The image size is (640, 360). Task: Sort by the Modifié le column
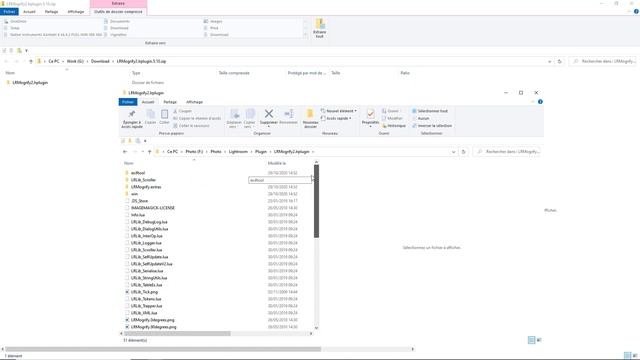(x=277, y=163)
